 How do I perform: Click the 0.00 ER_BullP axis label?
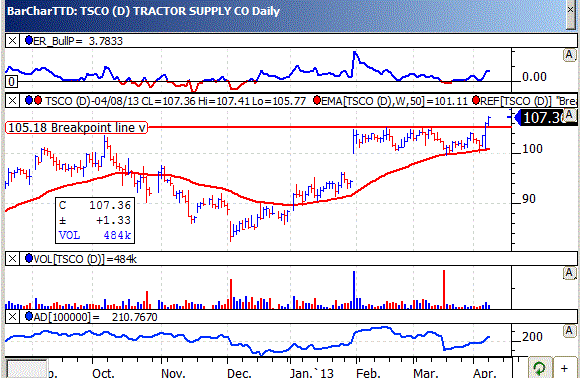(534, 77)
